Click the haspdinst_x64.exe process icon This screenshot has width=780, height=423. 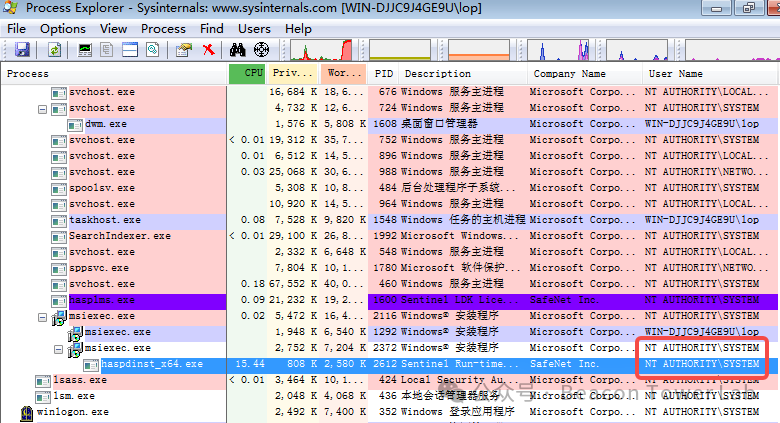[91, 365]
